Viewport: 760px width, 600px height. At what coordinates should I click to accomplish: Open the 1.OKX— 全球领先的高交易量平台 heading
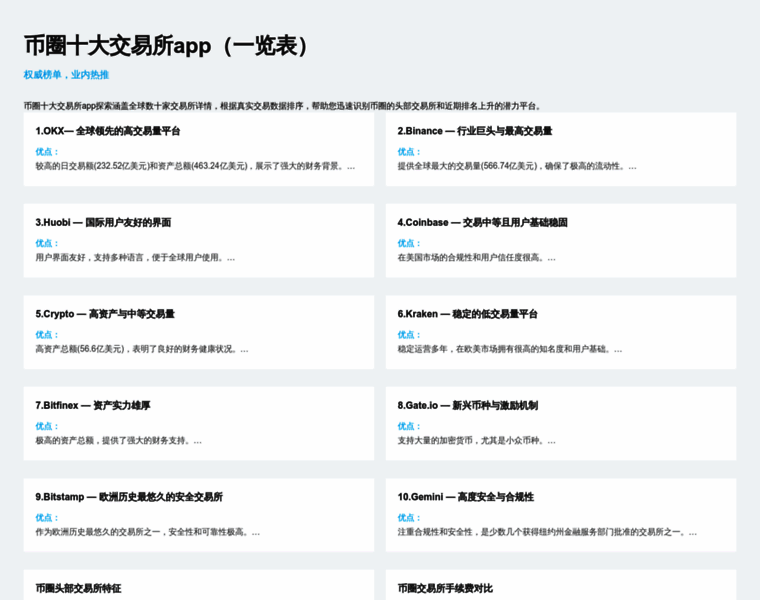coord(108,131)
